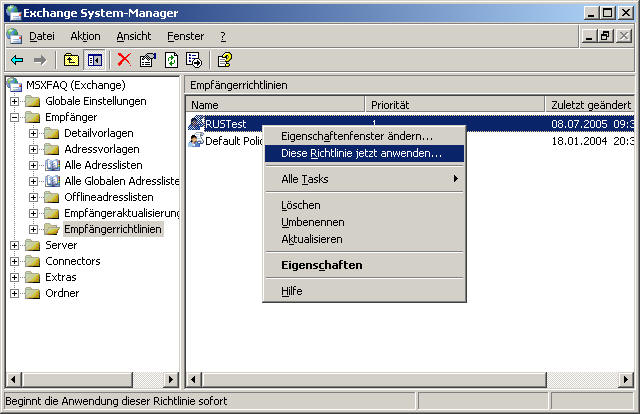Click the MSXFAQ (Exchange) root icon
Image resolution: width=640 pixels, height=414 pixels.
pos(15,85)
